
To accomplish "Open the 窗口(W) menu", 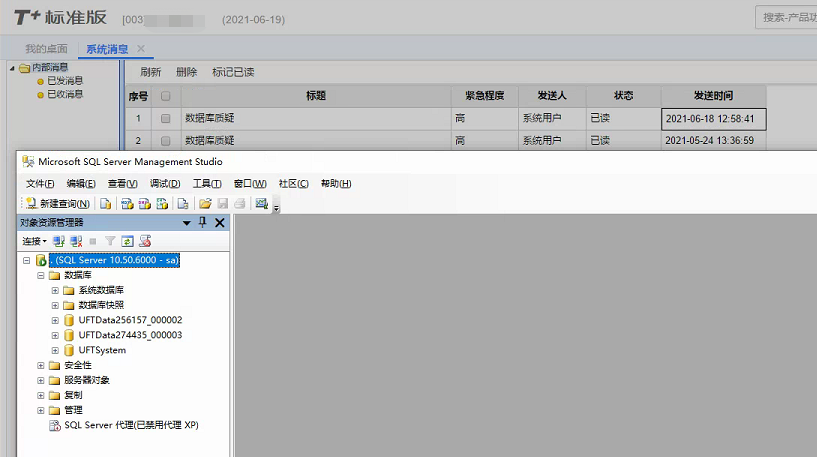I will coord(250,184).
